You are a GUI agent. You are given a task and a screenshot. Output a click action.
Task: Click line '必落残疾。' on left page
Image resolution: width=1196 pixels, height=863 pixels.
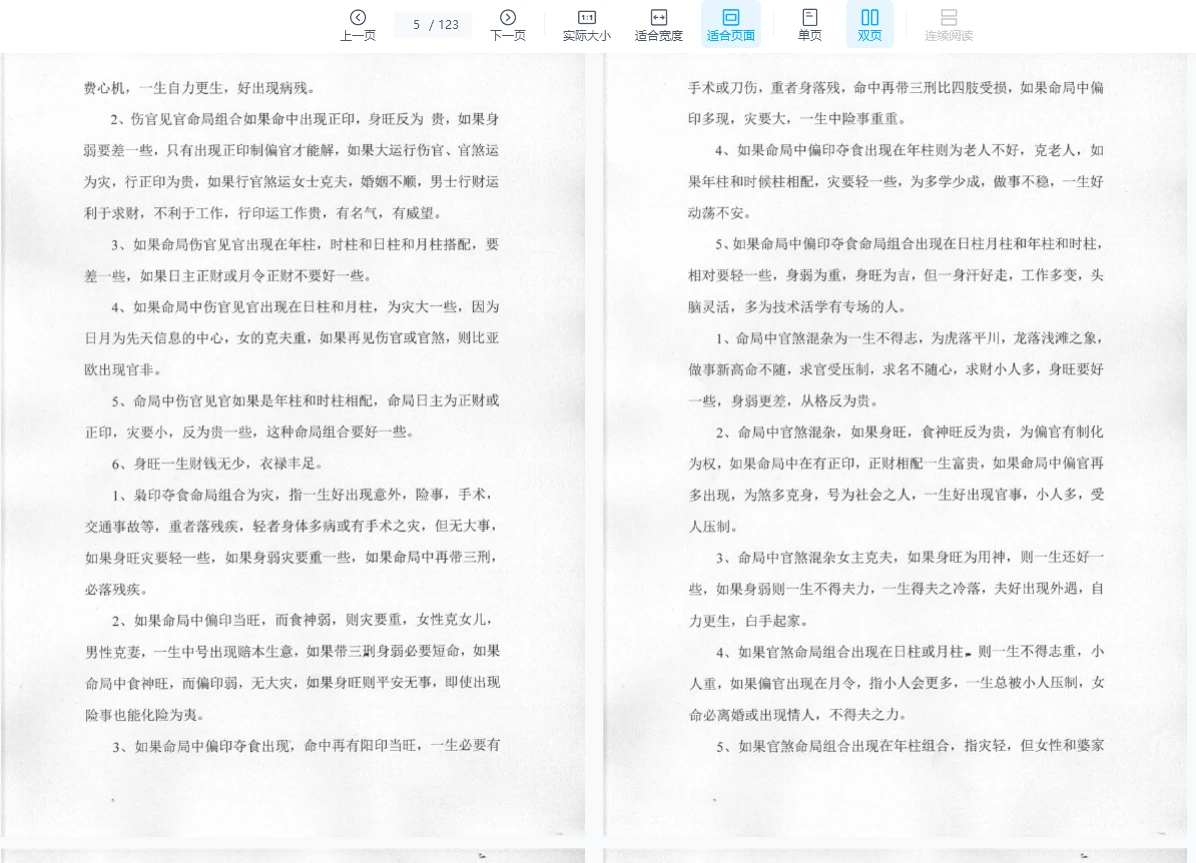point(116,589)
